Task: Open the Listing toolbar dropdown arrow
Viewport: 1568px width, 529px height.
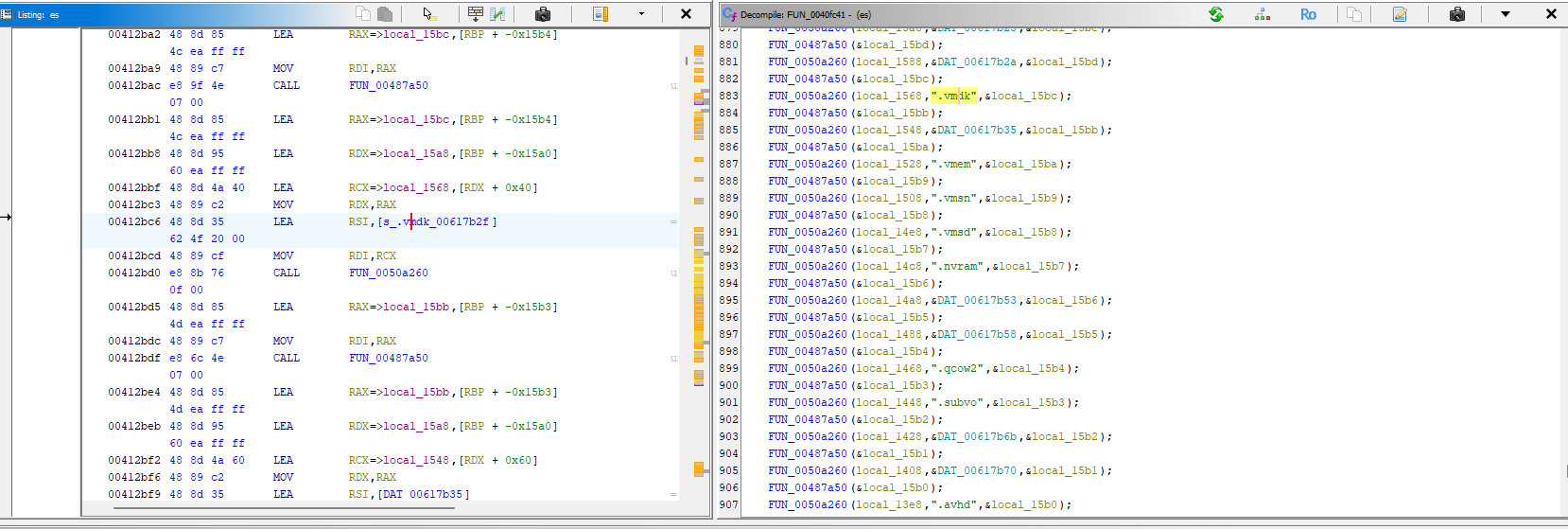Action: [x=641, y=13]
